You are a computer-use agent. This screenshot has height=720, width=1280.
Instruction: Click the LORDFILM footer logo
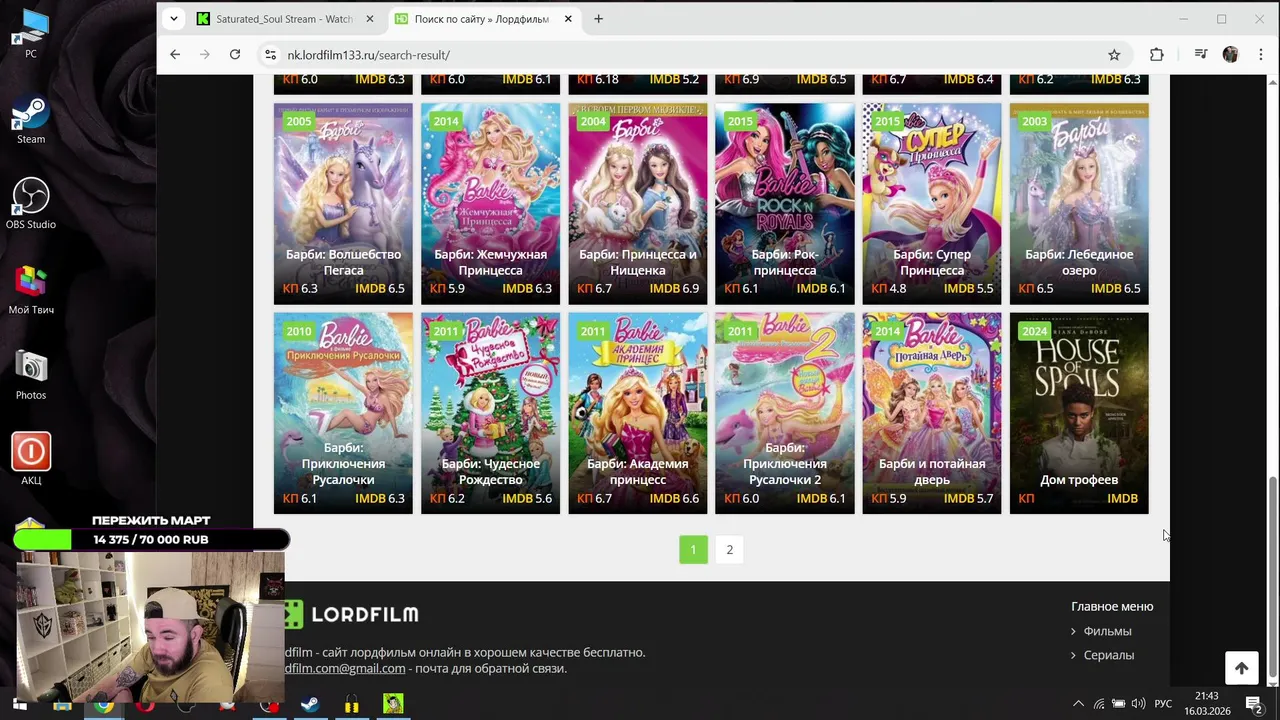[x=351, y=614]
